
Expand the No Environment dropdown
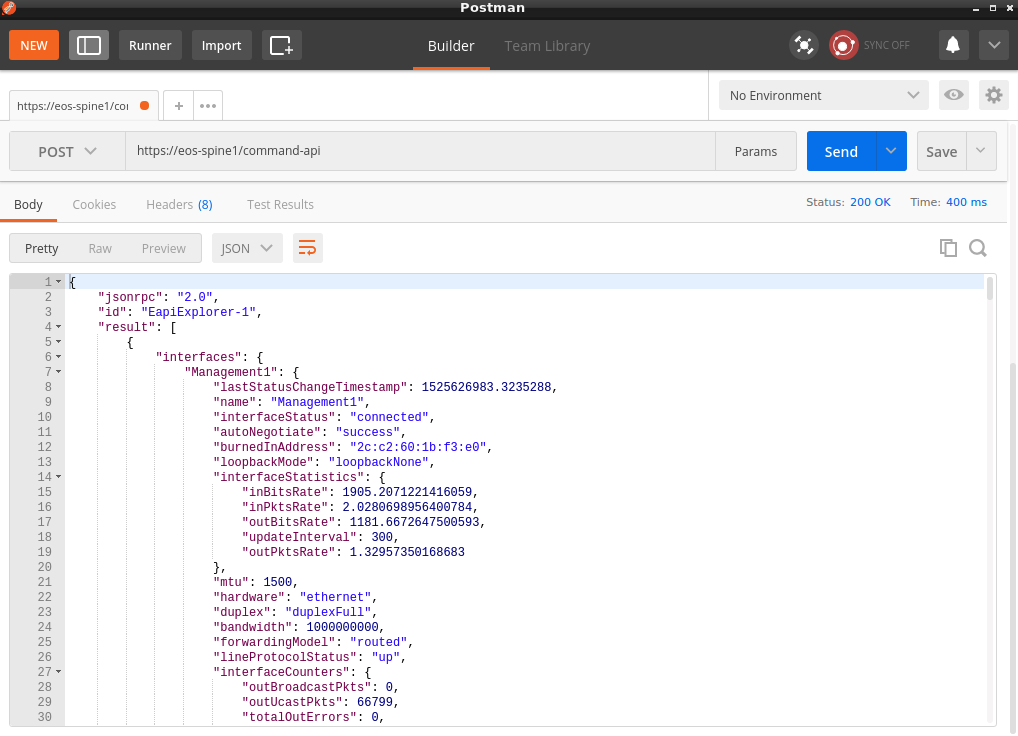[x=823, y=95]
